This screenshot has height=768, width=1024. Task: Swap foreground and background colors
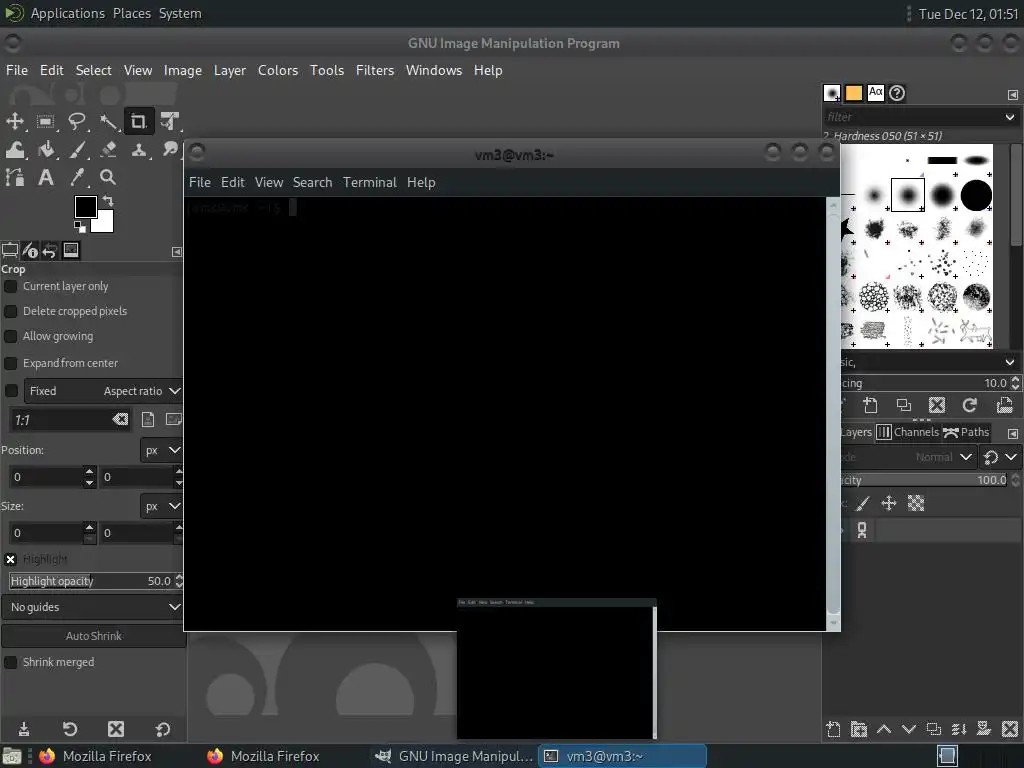108,201
